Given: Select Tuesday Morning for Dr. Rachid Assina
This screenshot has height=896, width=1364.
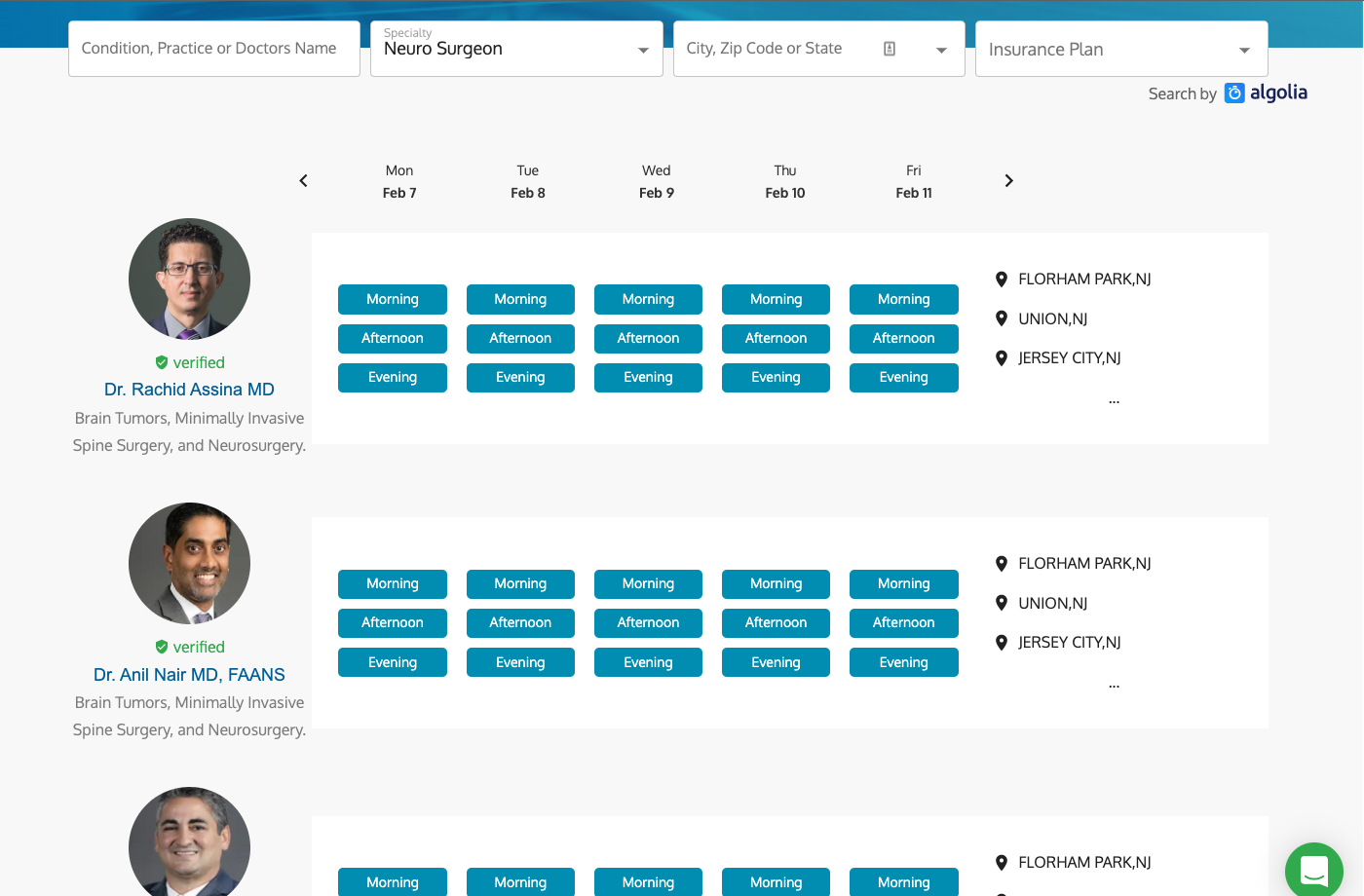Looking at the screenshot, I should [520, 299].
